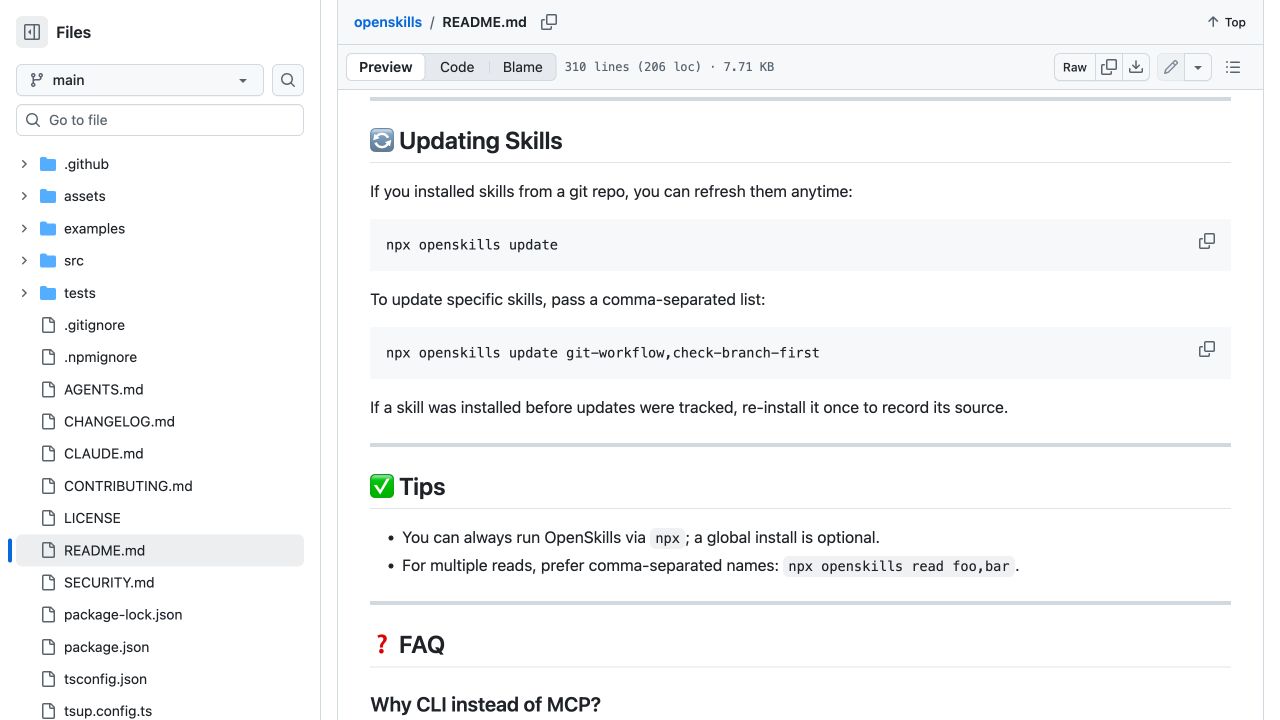Image resolution: width=1280 pixels, height=720 pixels.
Task: Open the tests folder
Action: pos(80,293)
